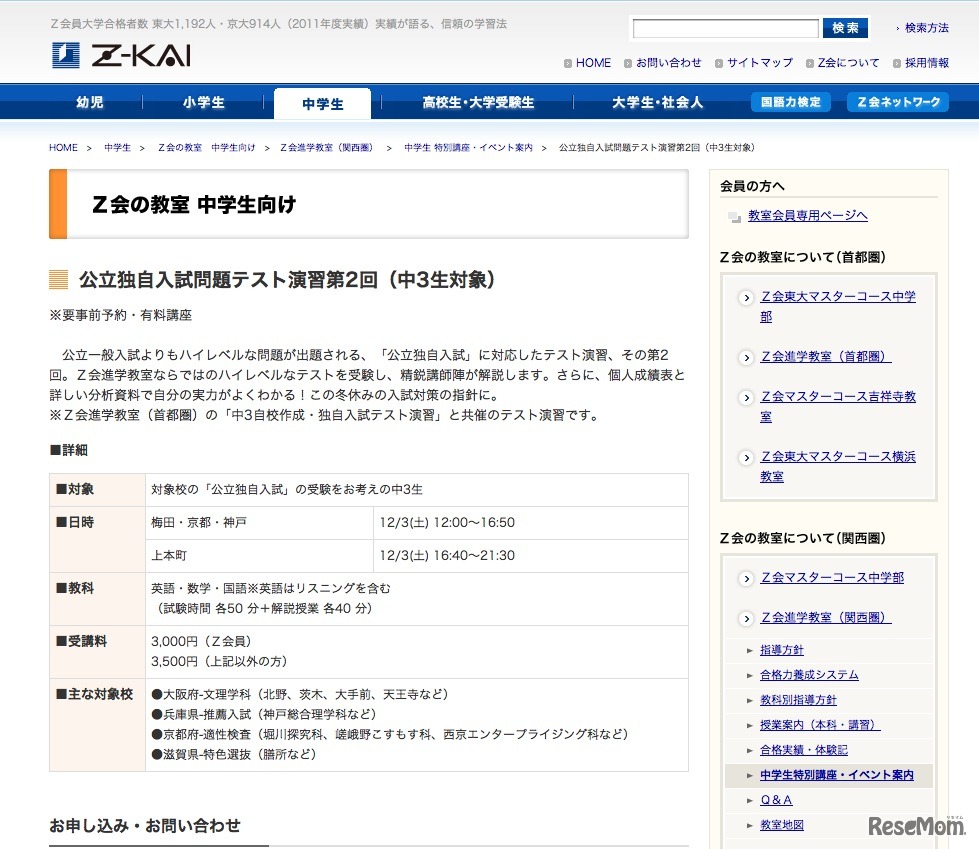979x849 pixels.
Task: Click arrow icon beside Z会東大マスターコース中学部
Action: pos(745,298)
